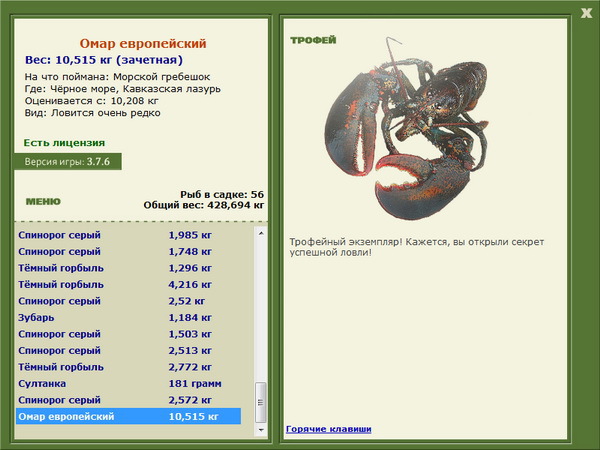Click the Вид: Ловится очень редко line
This screenshot has height=450, width=600.
93,113
